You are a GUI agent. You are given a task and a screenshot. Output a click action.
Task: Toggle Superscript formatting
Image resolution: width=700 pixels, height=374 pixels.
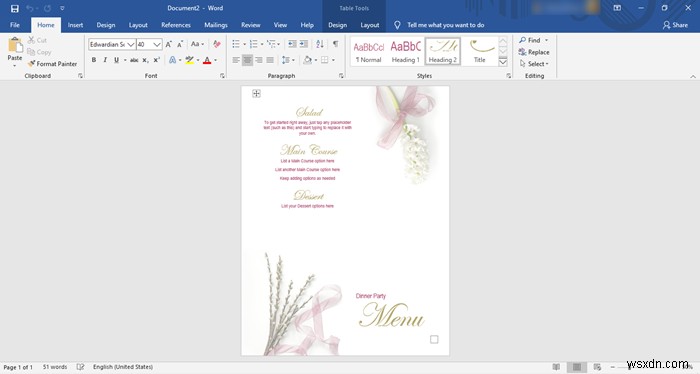coord(157,60)
